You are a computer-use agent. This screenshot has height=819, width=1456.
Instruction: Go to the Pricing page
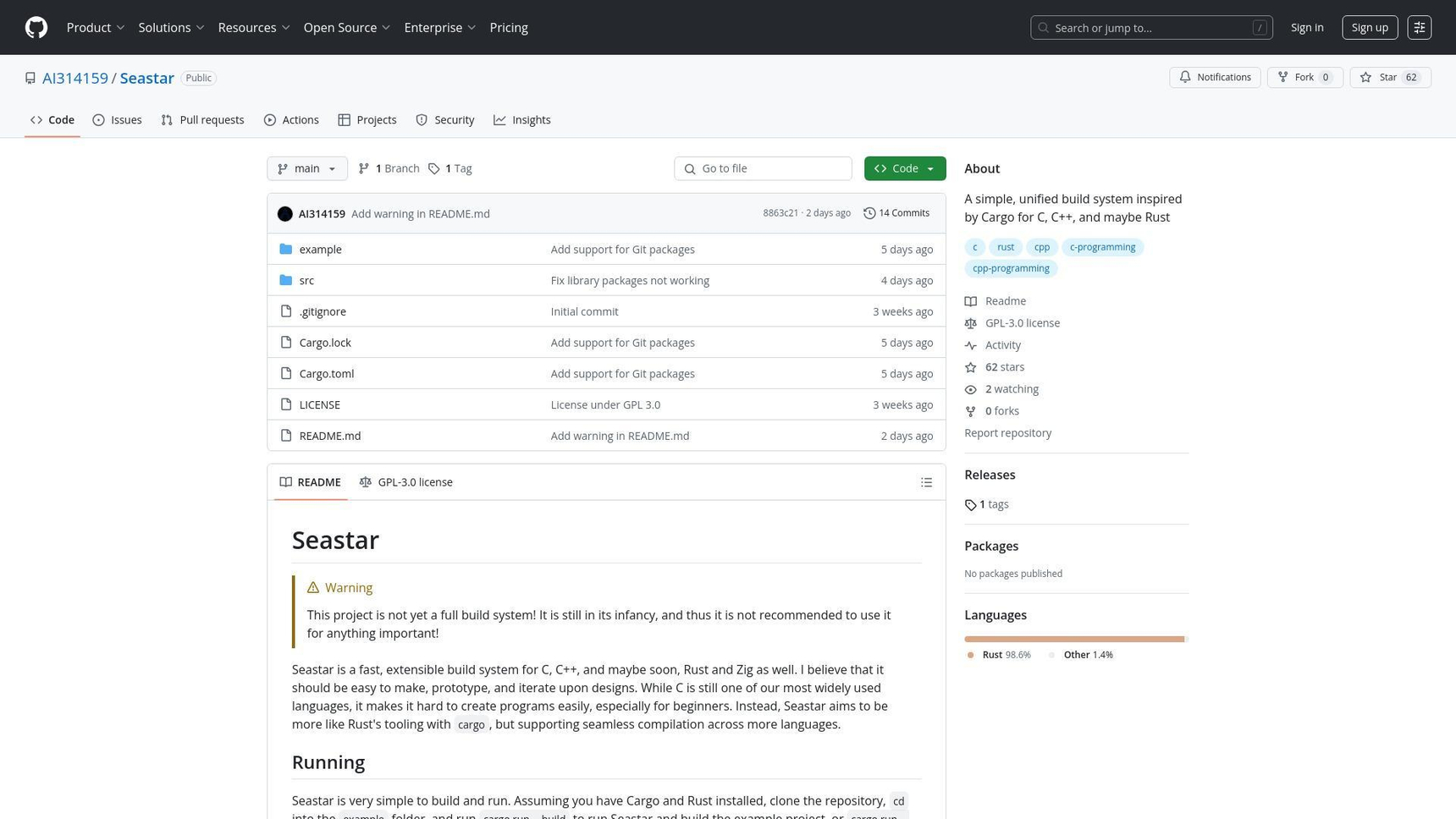(509, 28)
